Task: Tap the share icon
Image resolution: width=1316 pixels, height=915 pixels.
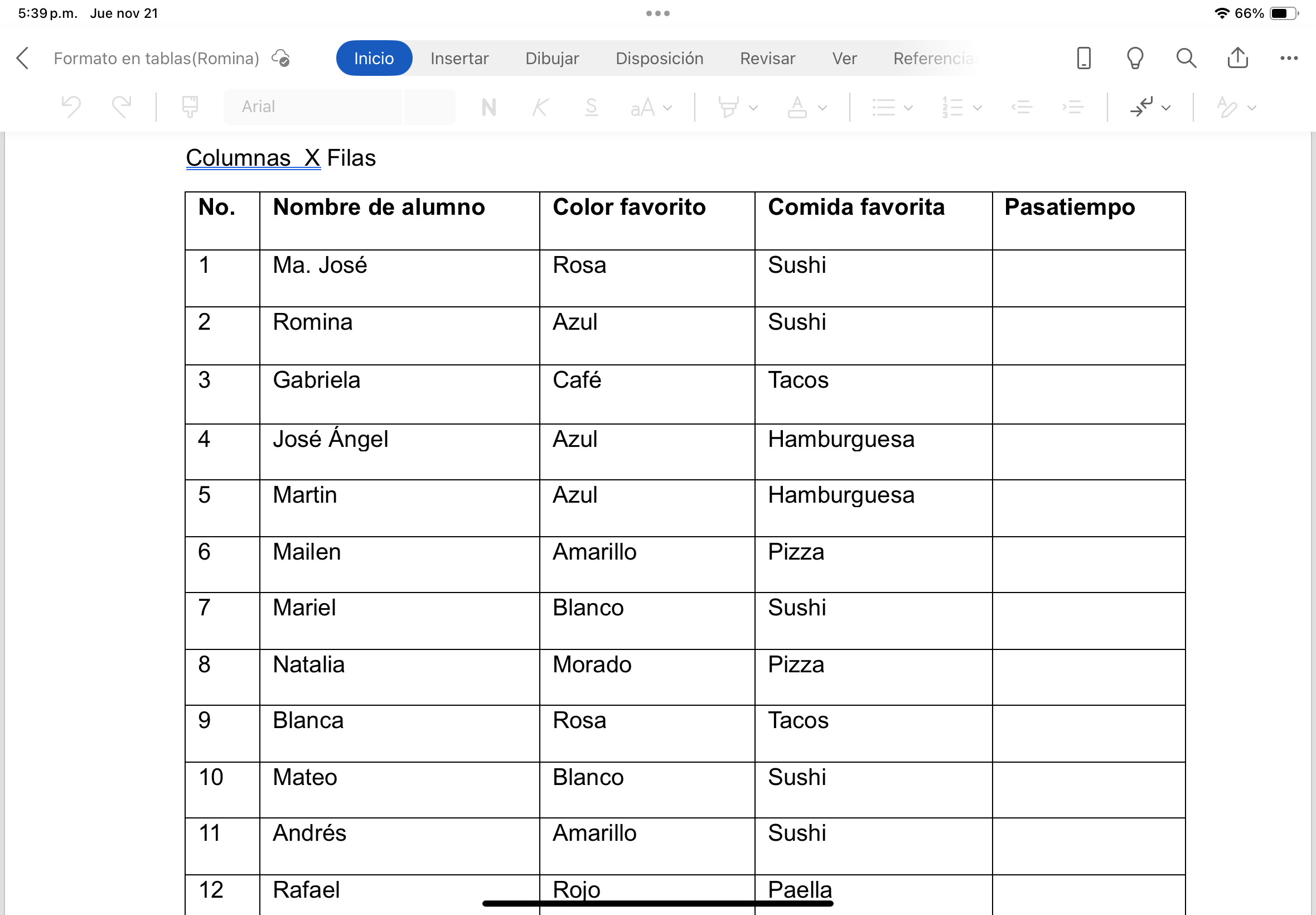Action: pos(1237,58)
